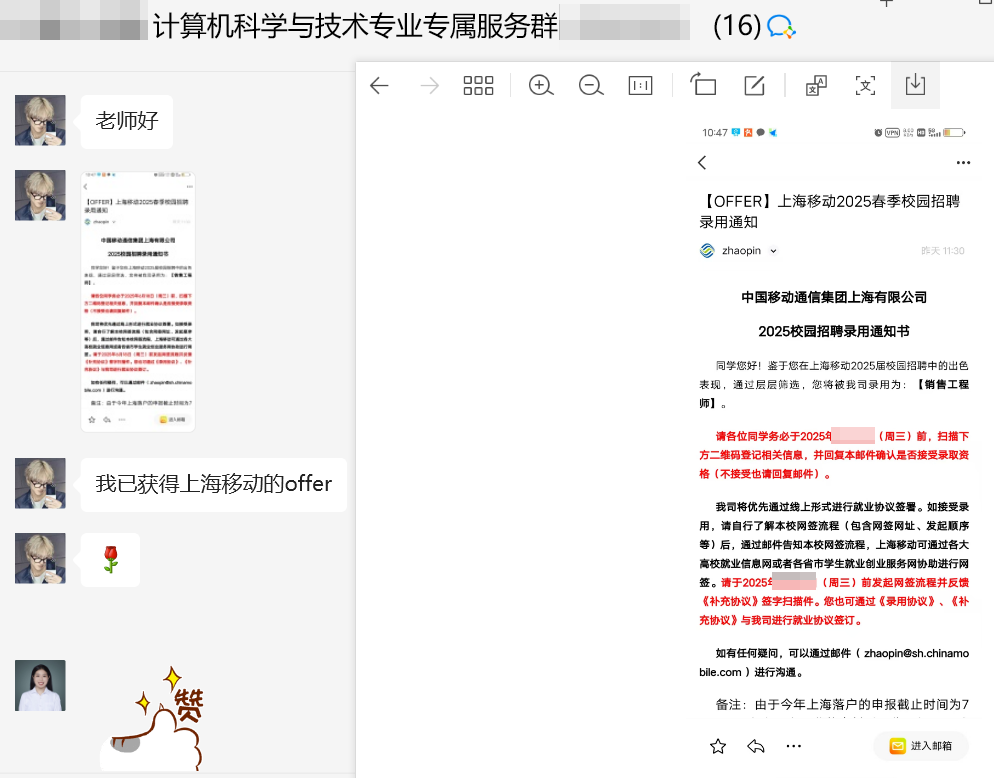This screenshot has width=994, height=778.
Task: Zoom in on the image
Action: (541, 86)
